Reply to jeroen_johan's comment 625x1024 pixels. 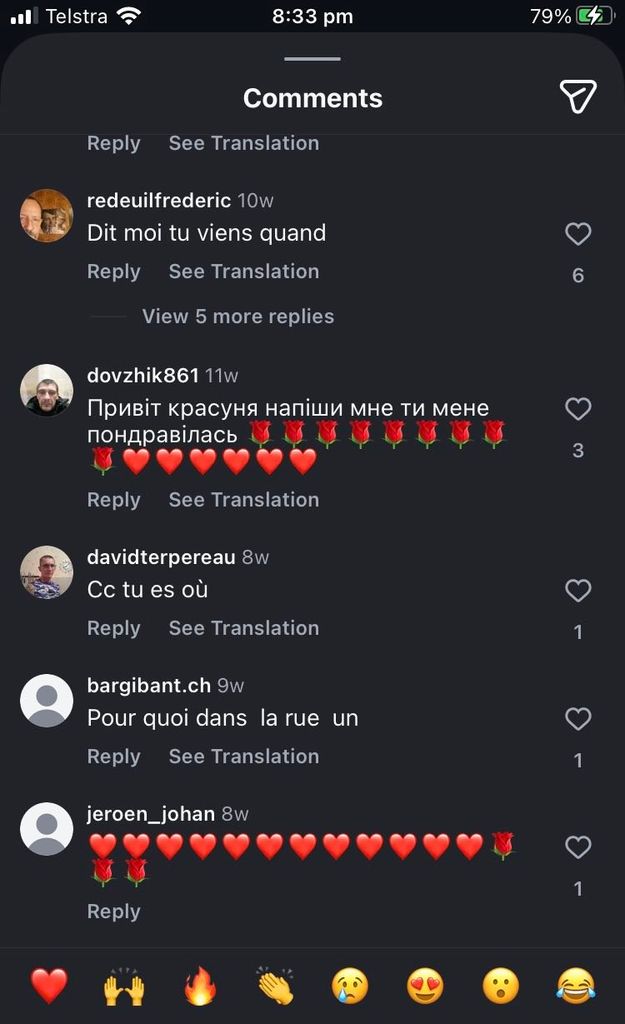click(x=113, y=911)
